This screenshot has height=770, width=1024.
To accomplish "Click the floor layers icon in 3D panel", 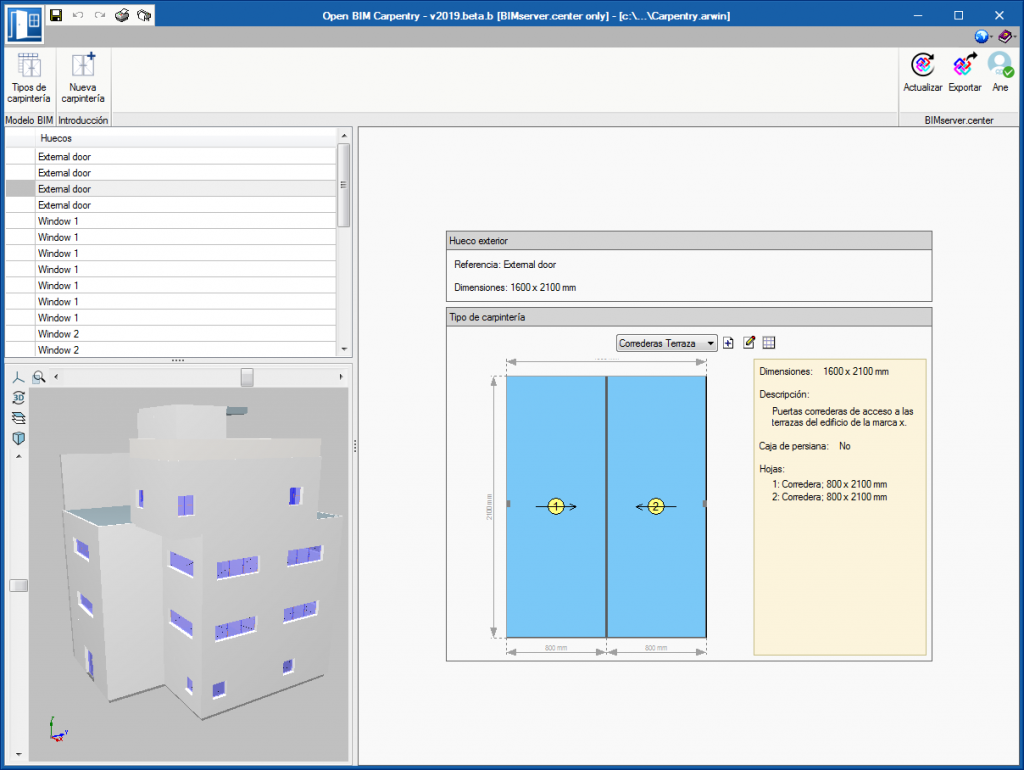I will click(x=18, y=418).
